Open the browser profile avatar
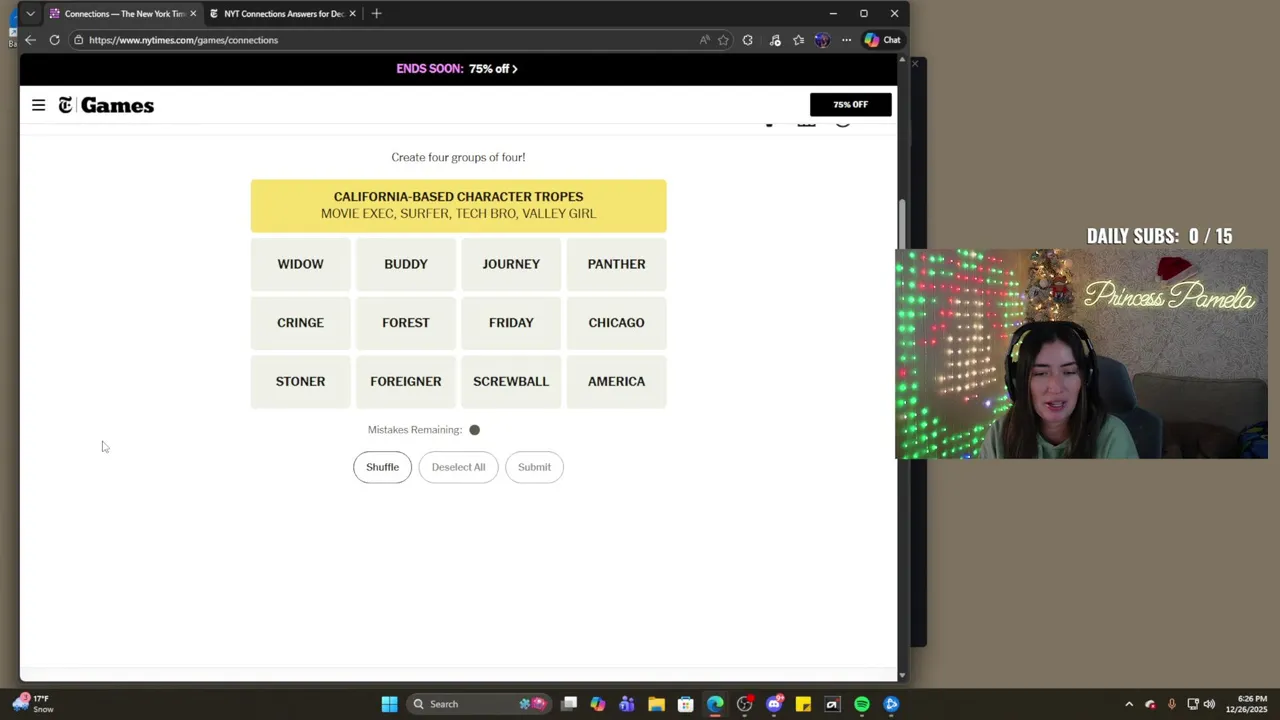Screen dimensions: 1280x720 [x=822, y=40]
